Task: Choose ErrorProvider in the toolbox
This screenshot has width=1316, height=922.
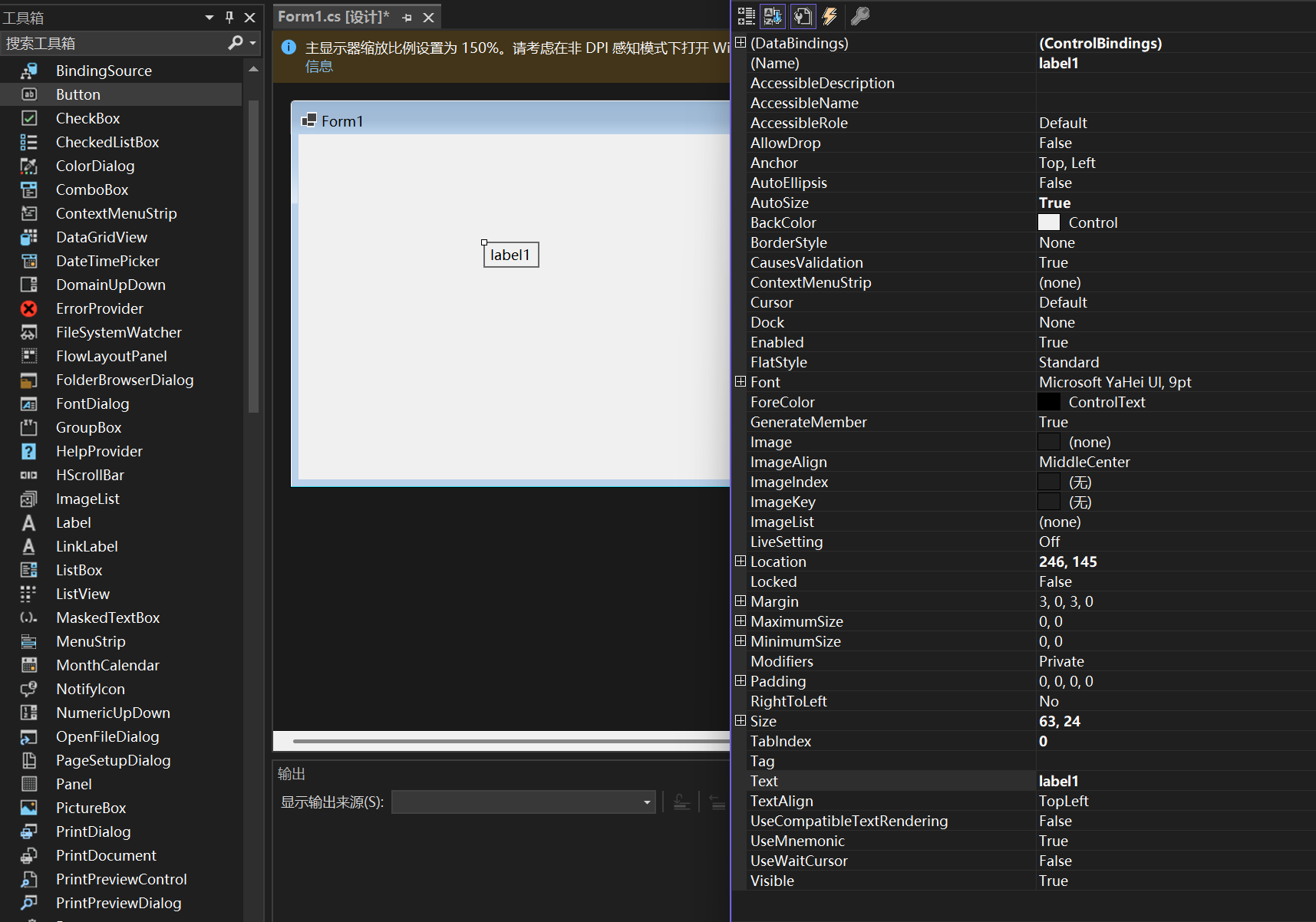Action: [121, 308]
